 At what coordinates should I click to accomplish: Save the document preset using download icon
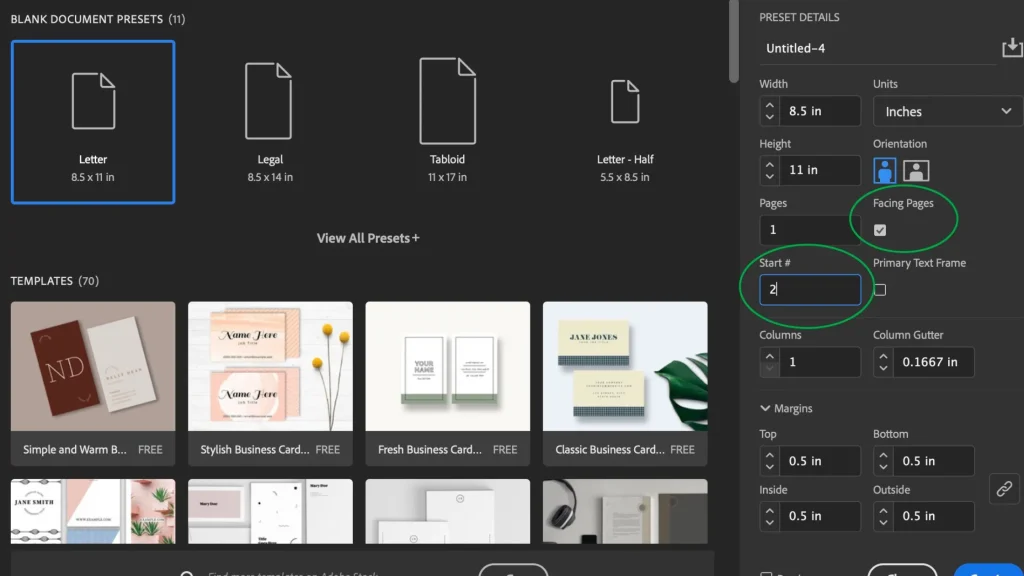tap(1012, 48)
